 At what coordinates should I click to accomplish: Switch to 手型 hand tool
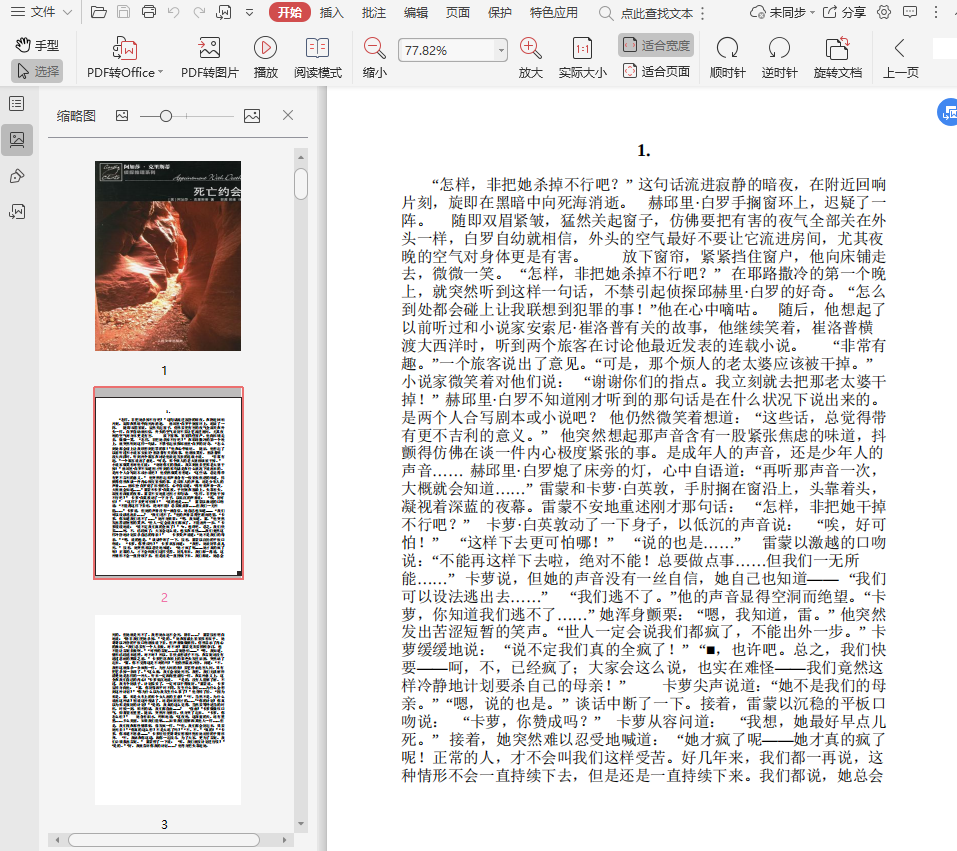37,45
